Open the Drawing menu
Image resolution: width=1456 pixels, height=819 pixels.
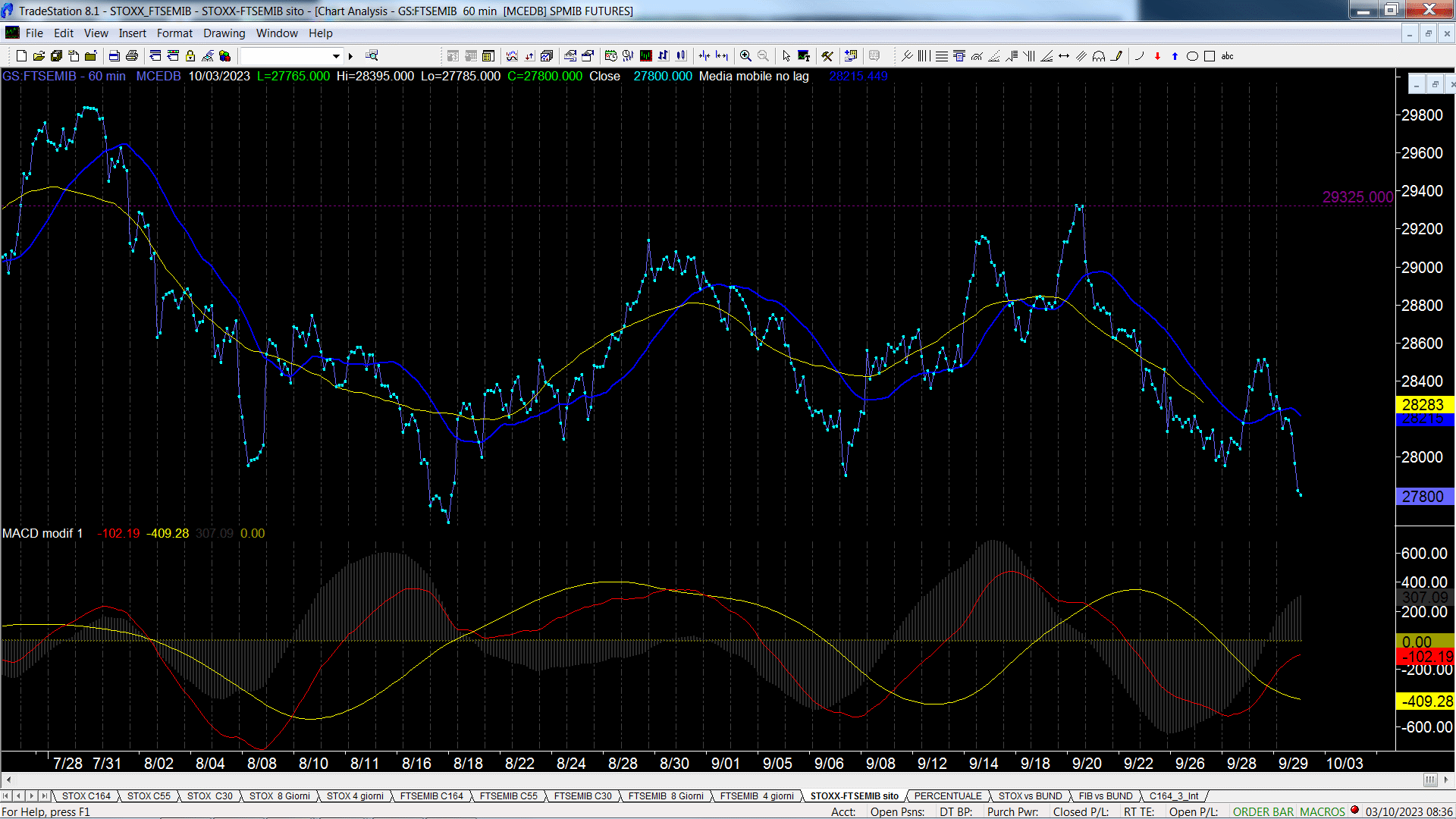[224, 33]
